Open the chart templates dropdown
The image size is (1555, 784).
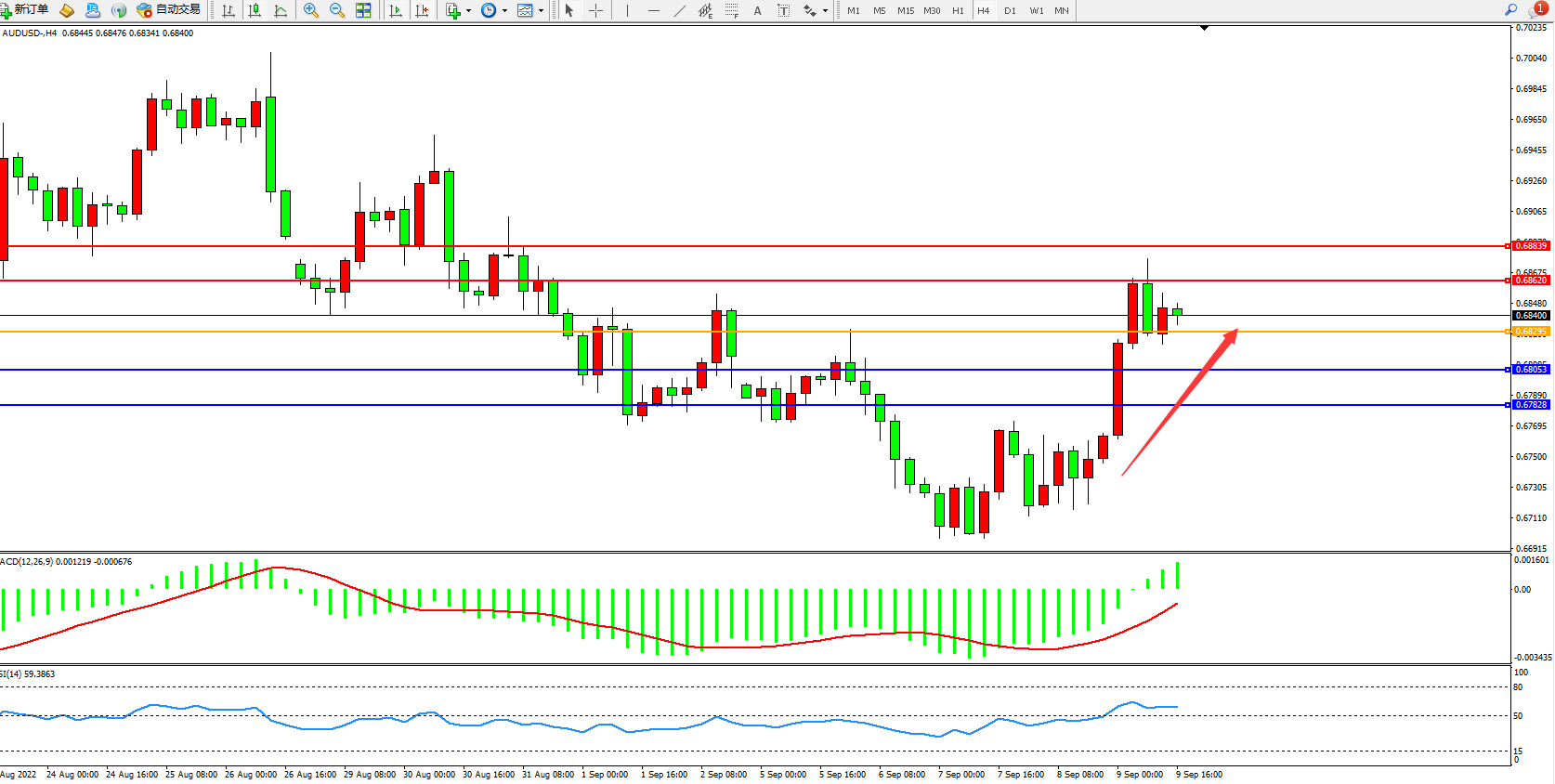[541, 11]
